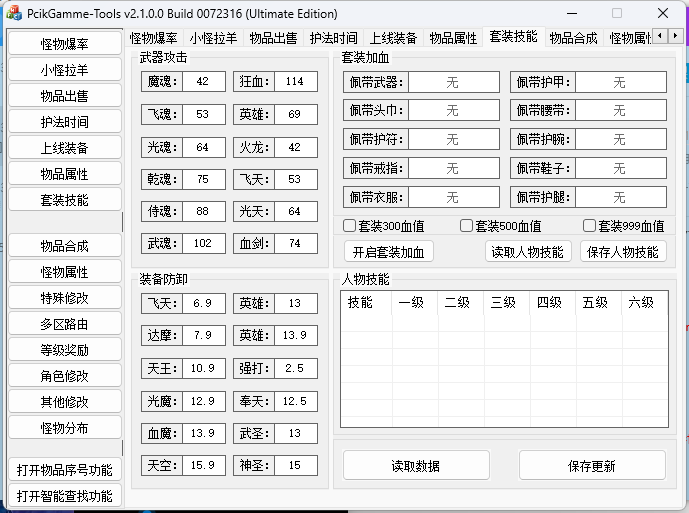Click the 读取数据 button
This screenshot has width=689, height=513.
(416, 466)
